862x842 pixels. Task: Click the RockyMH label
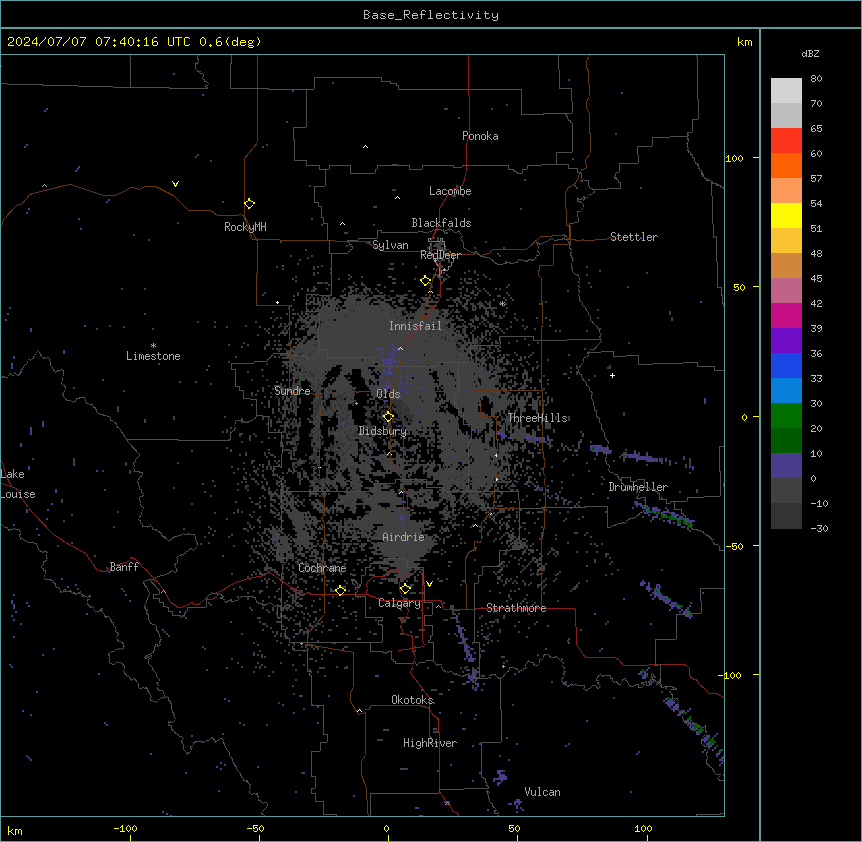245,227
